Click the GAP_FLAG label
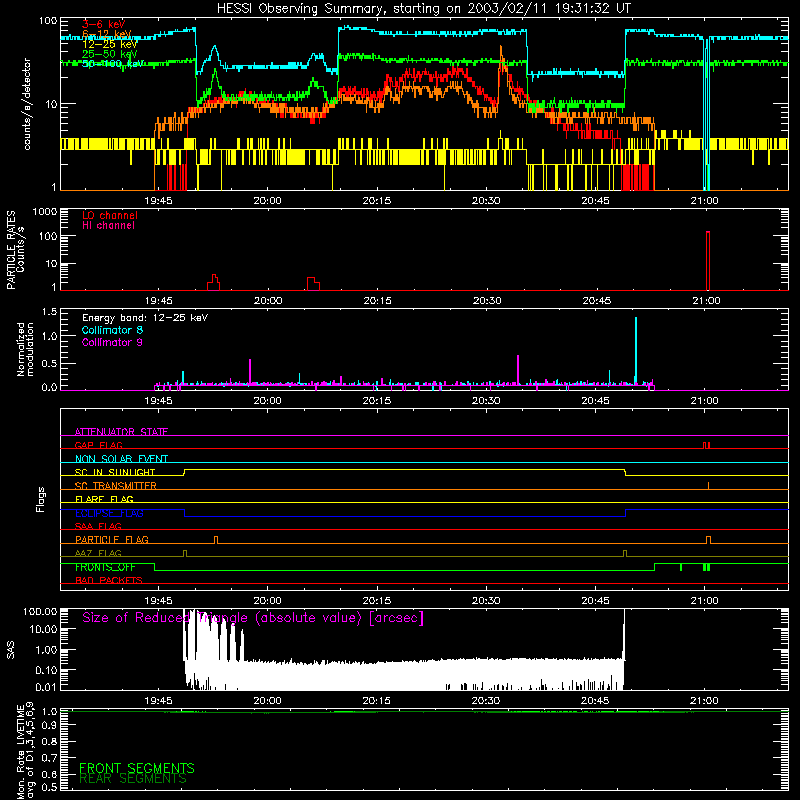The width and height of the screenshot is (800, 800). click(98, 445)
